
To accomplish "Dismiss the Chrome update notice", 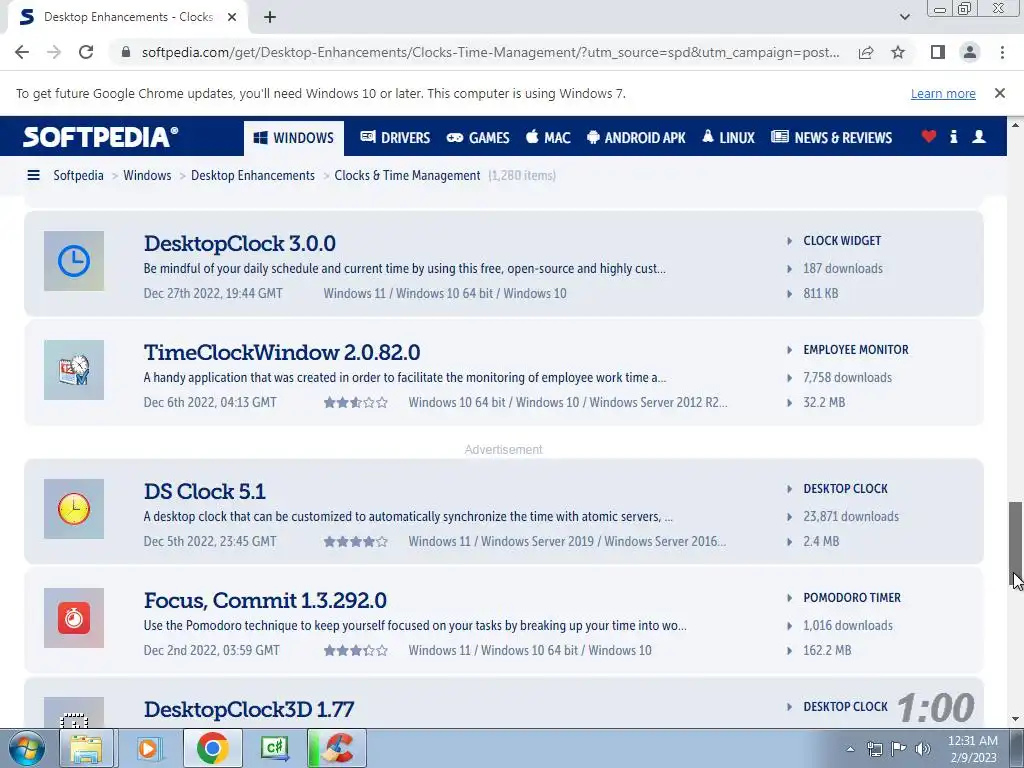I will pyautogui.click(x=999, y=93).
